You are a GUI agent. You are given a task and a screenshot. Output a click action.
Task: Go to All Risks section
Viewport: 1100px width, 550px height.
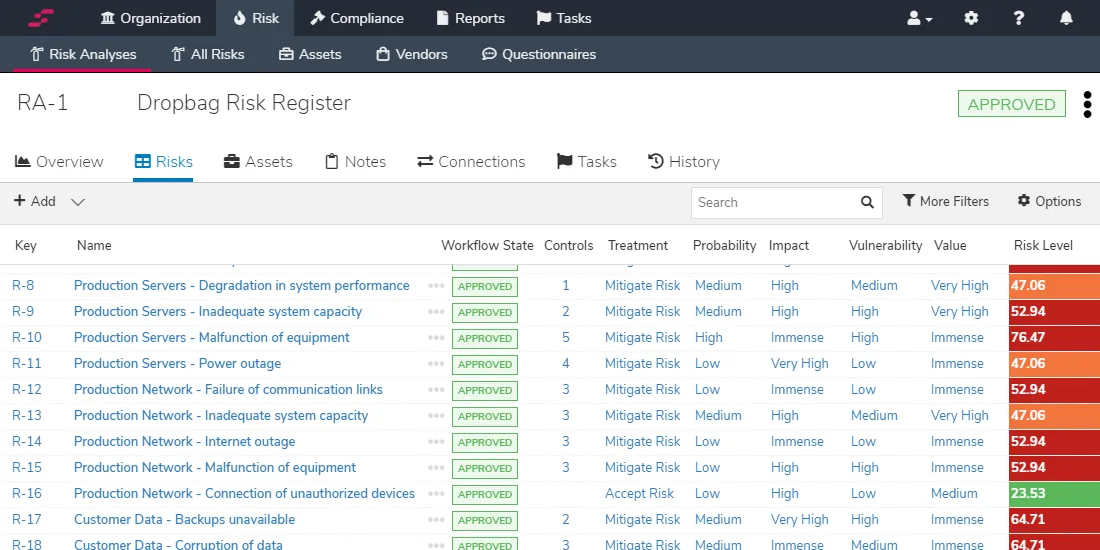[208, 54]
